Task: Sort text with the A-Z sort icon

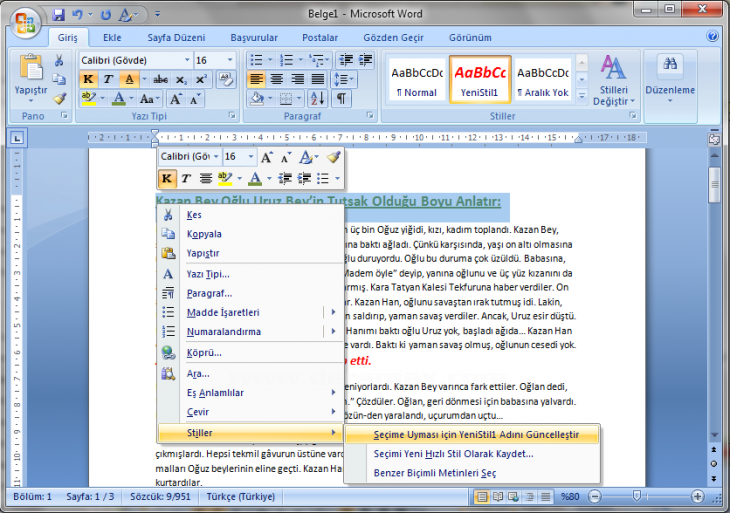Action: click(x=318, y=99)
